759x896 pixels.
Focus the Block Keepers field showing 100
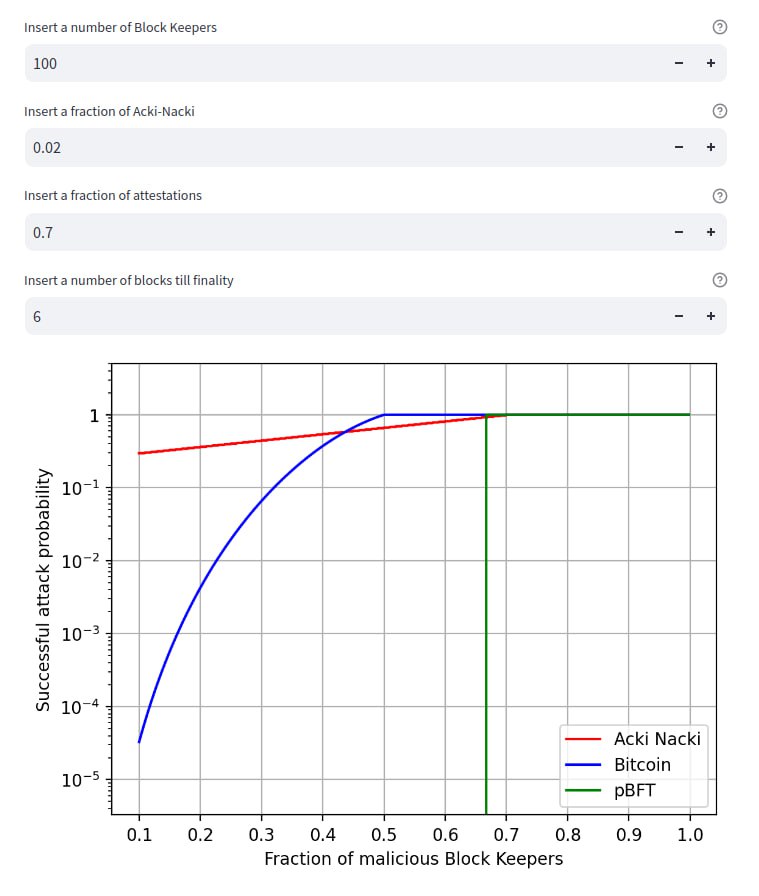click(x=340, y=63)
